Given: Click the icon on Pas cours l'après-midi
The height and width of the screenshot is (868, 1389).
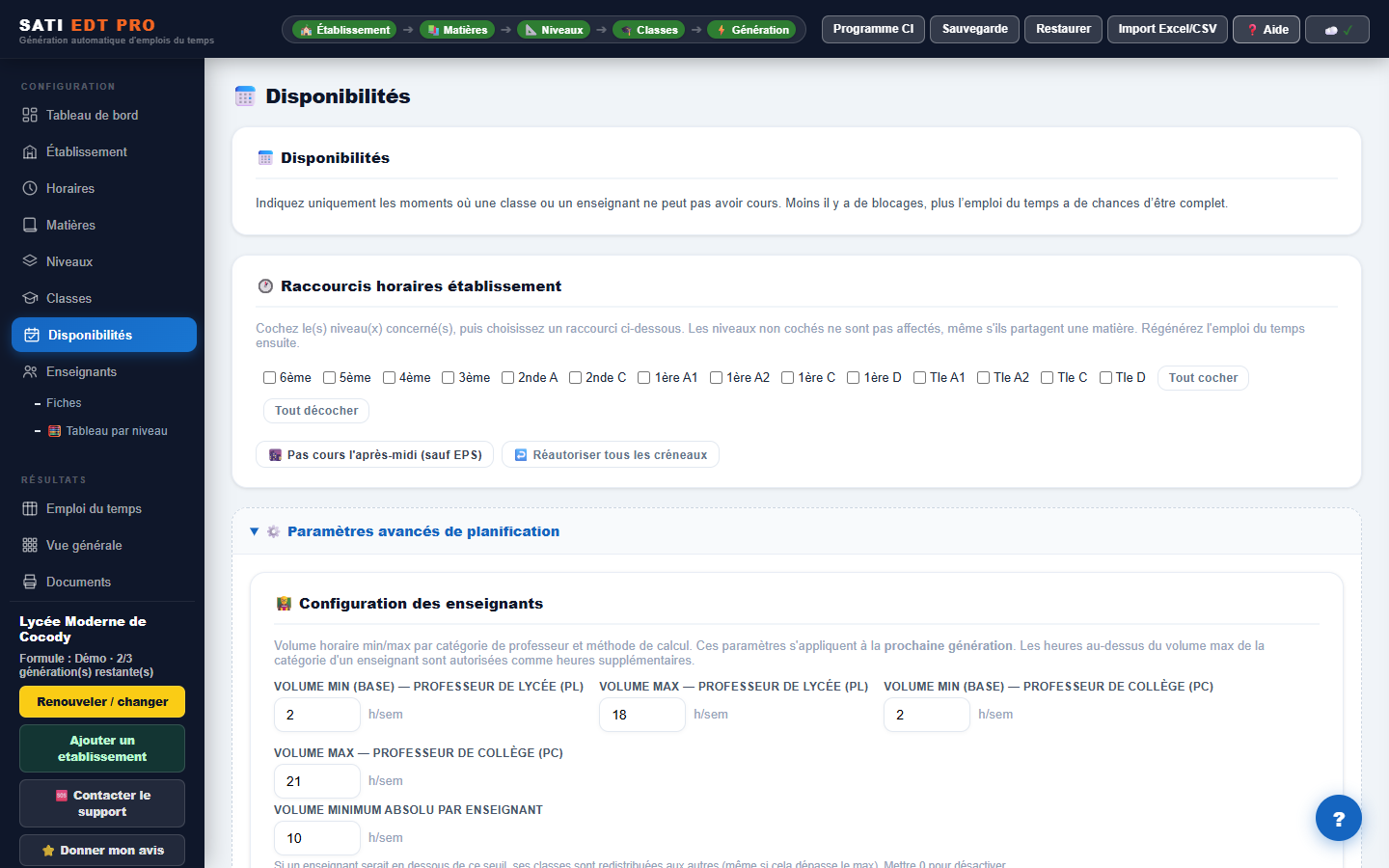Looking at the screenshot, I should tap(275, 455).
